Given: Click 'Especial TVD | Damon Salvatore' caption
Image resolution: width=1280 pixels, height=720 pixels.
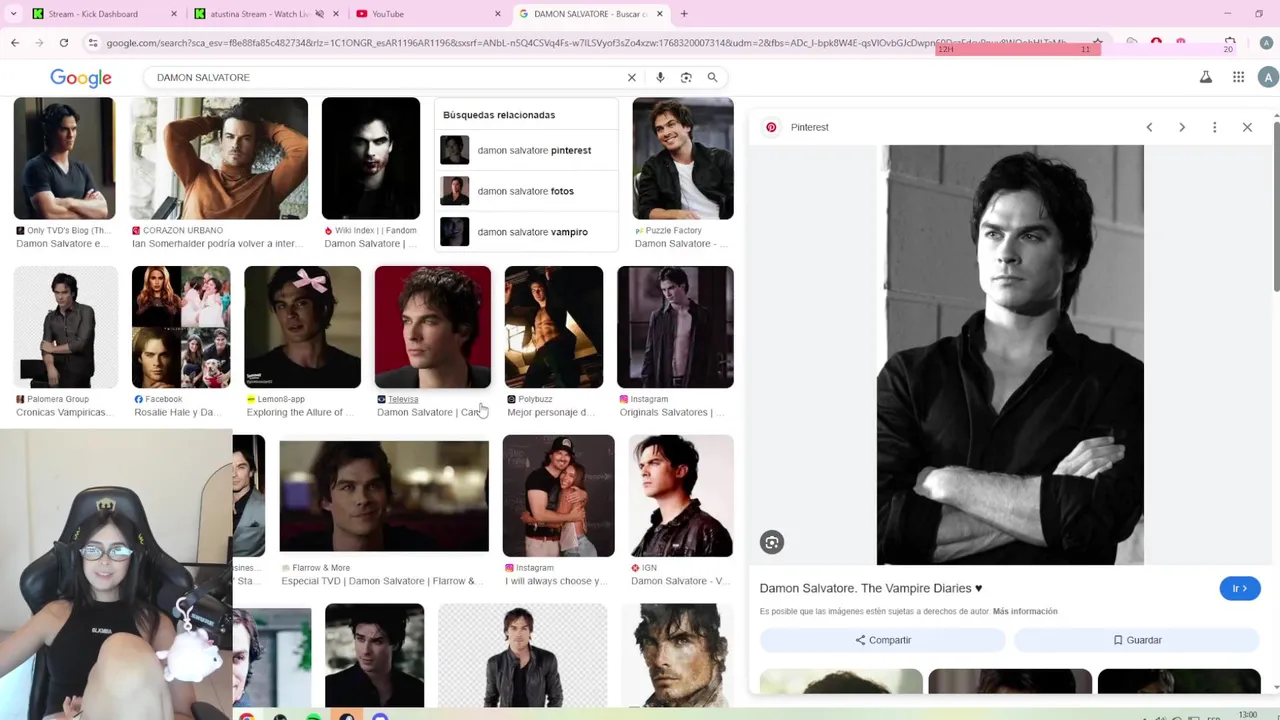Looking at the screenshot, I should coord(382,581).
